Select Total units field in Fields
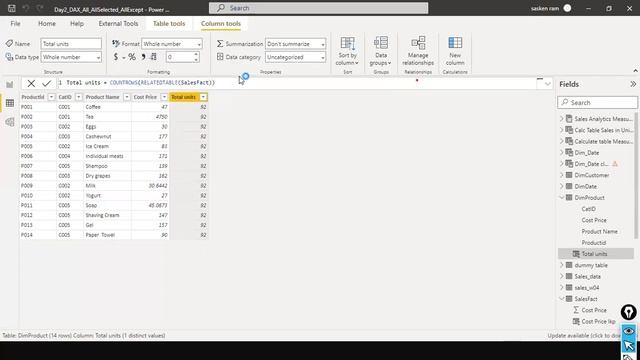This screenshot has width=640, height=360. pos(596,254)
